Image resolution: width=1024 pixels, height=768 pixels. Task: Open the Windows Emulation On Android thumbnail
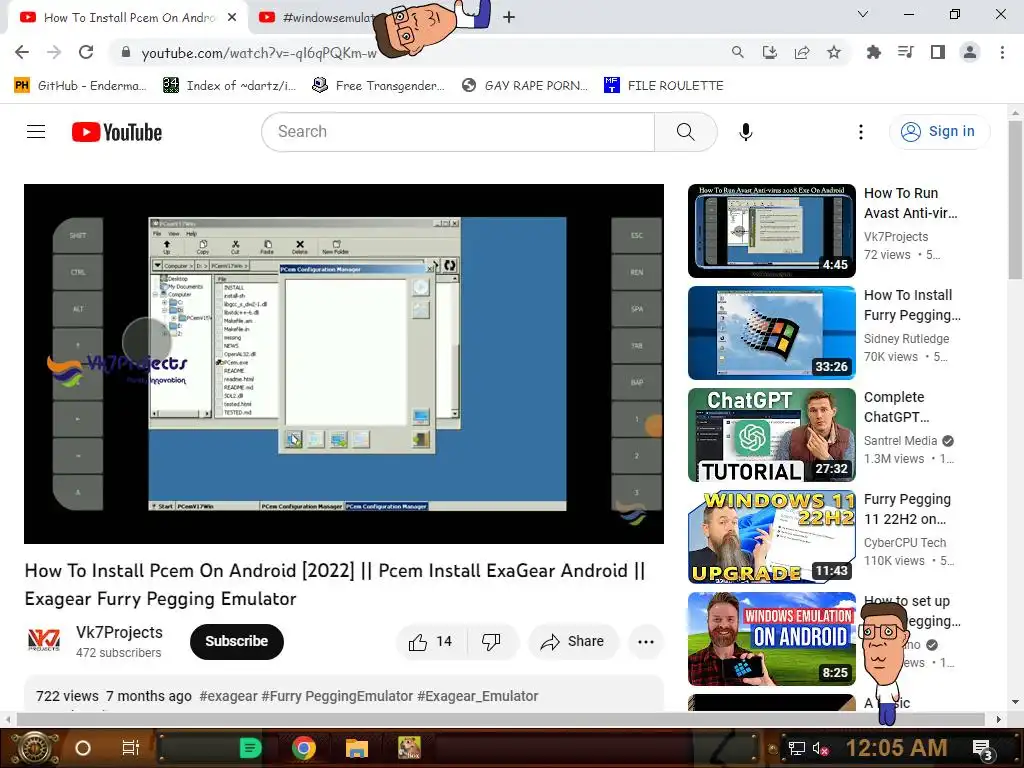click(771, 639)
